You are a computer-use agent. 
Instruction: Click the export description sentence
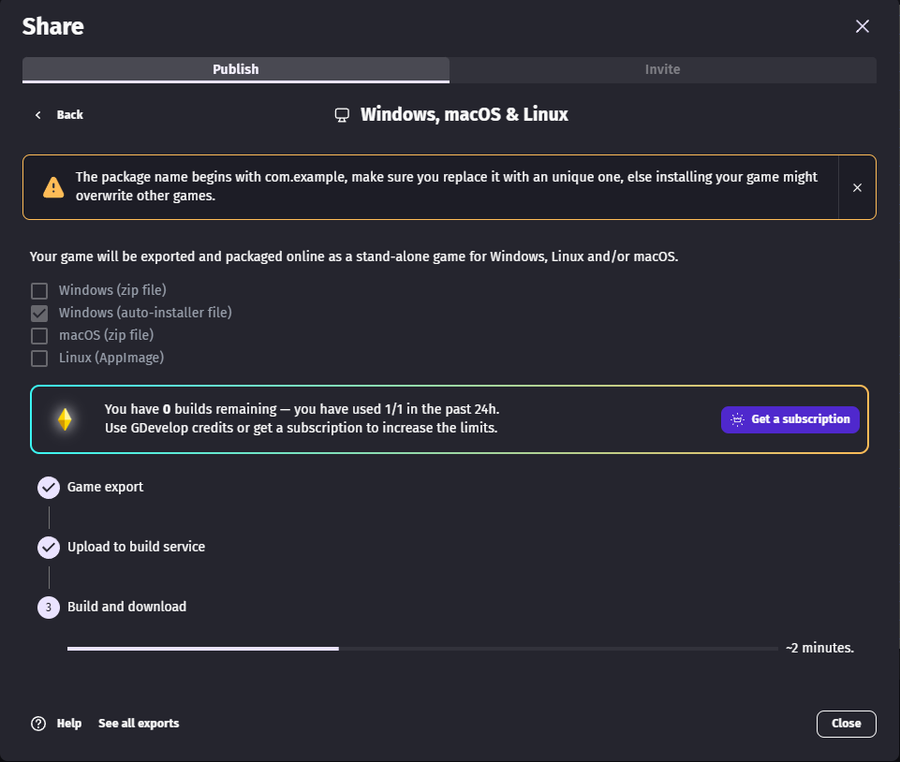pos(354,256)
